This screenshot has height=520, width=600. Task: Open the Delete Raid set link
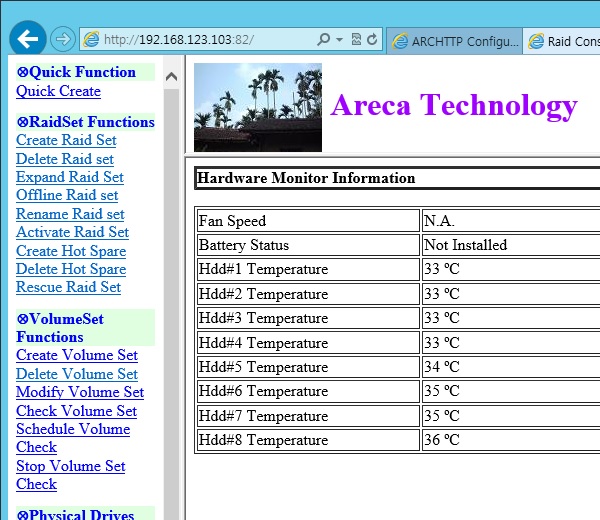(65, 159)
